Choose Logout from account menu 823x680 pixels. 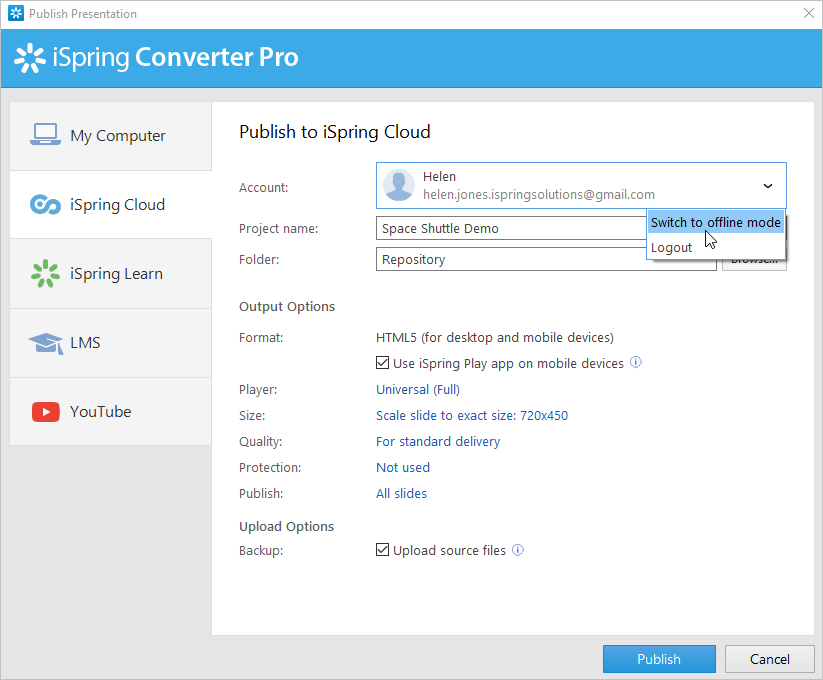pos(716,247)
